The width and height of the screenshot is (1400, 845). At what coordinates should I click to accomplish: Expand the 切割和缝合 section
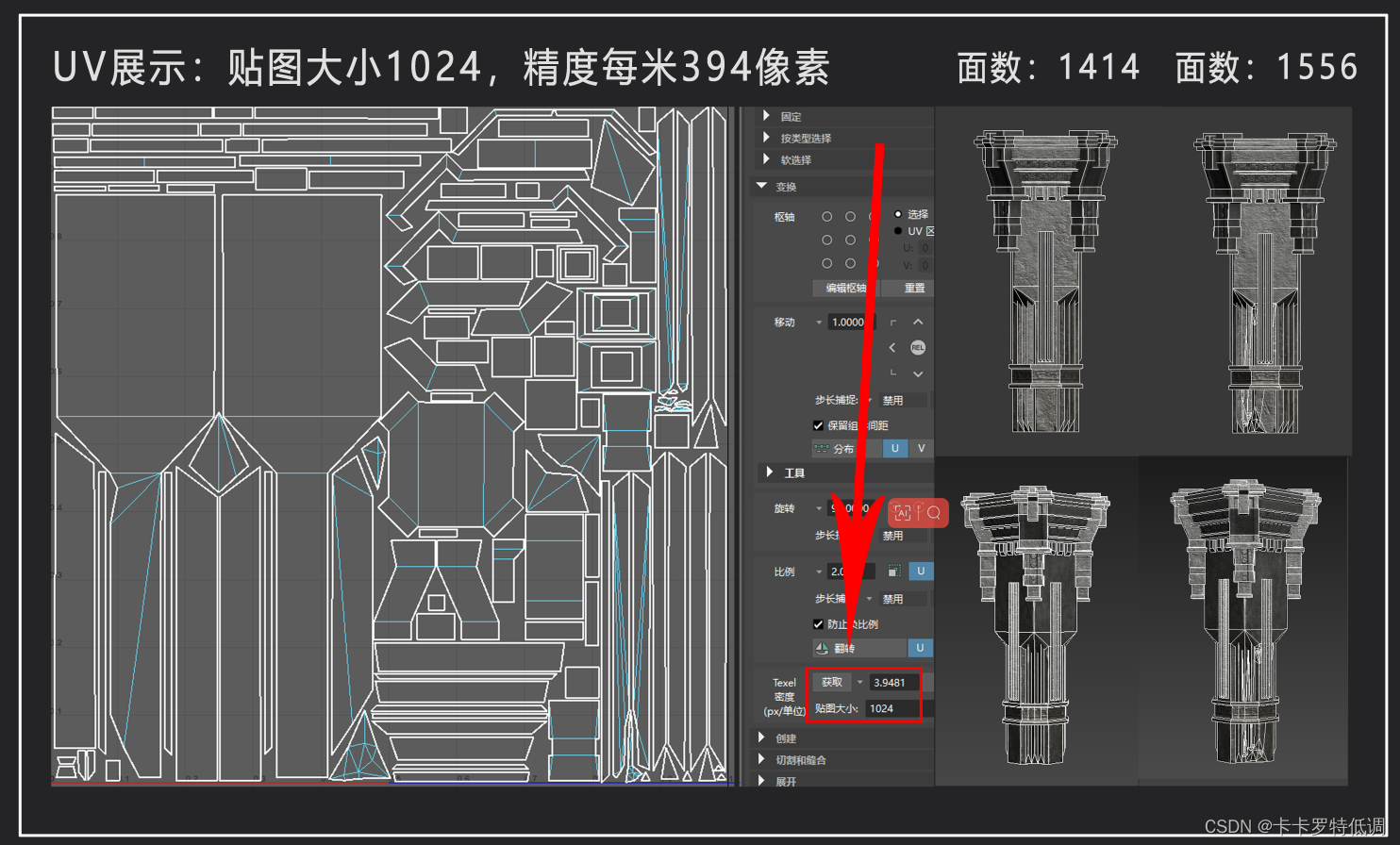762,759
